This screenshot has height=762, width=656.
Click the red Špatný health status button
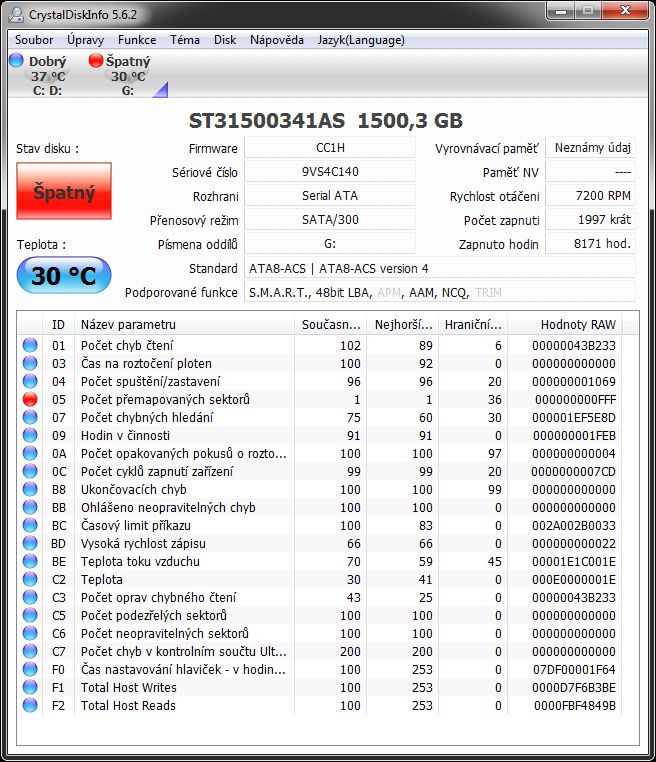(64, 191)
